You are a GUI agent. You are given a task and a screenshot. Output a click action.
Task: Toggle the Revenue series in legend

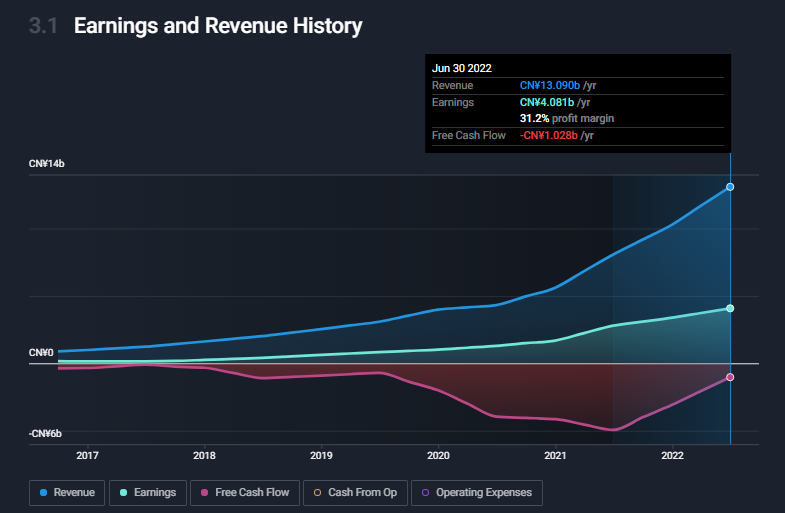[67, 492]
